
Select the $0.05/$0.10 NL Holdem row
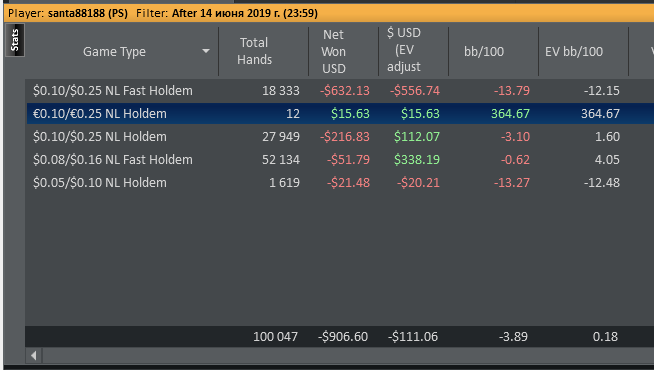pos(340,182)
